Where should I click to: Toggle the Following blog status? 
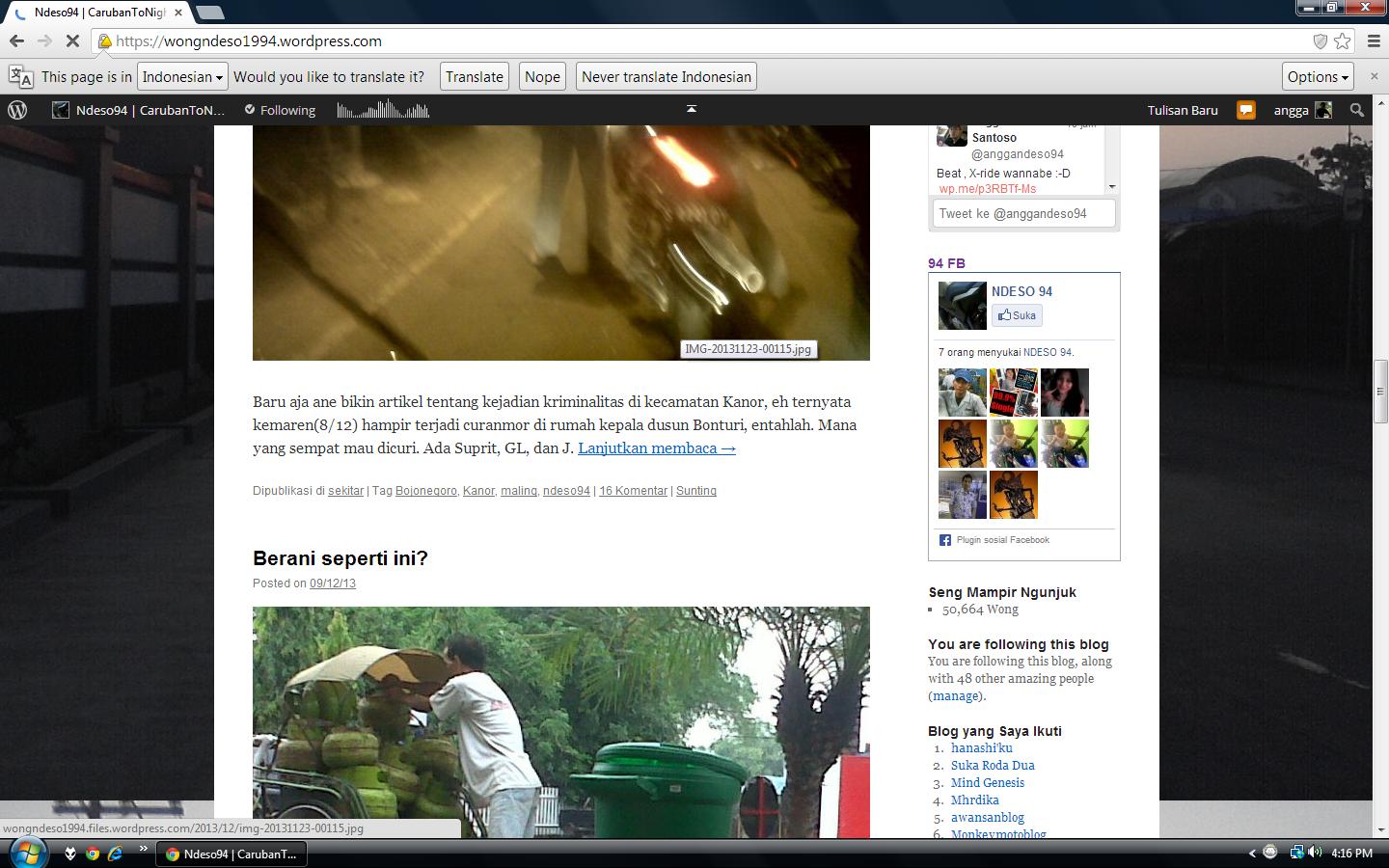coord(280,110)
